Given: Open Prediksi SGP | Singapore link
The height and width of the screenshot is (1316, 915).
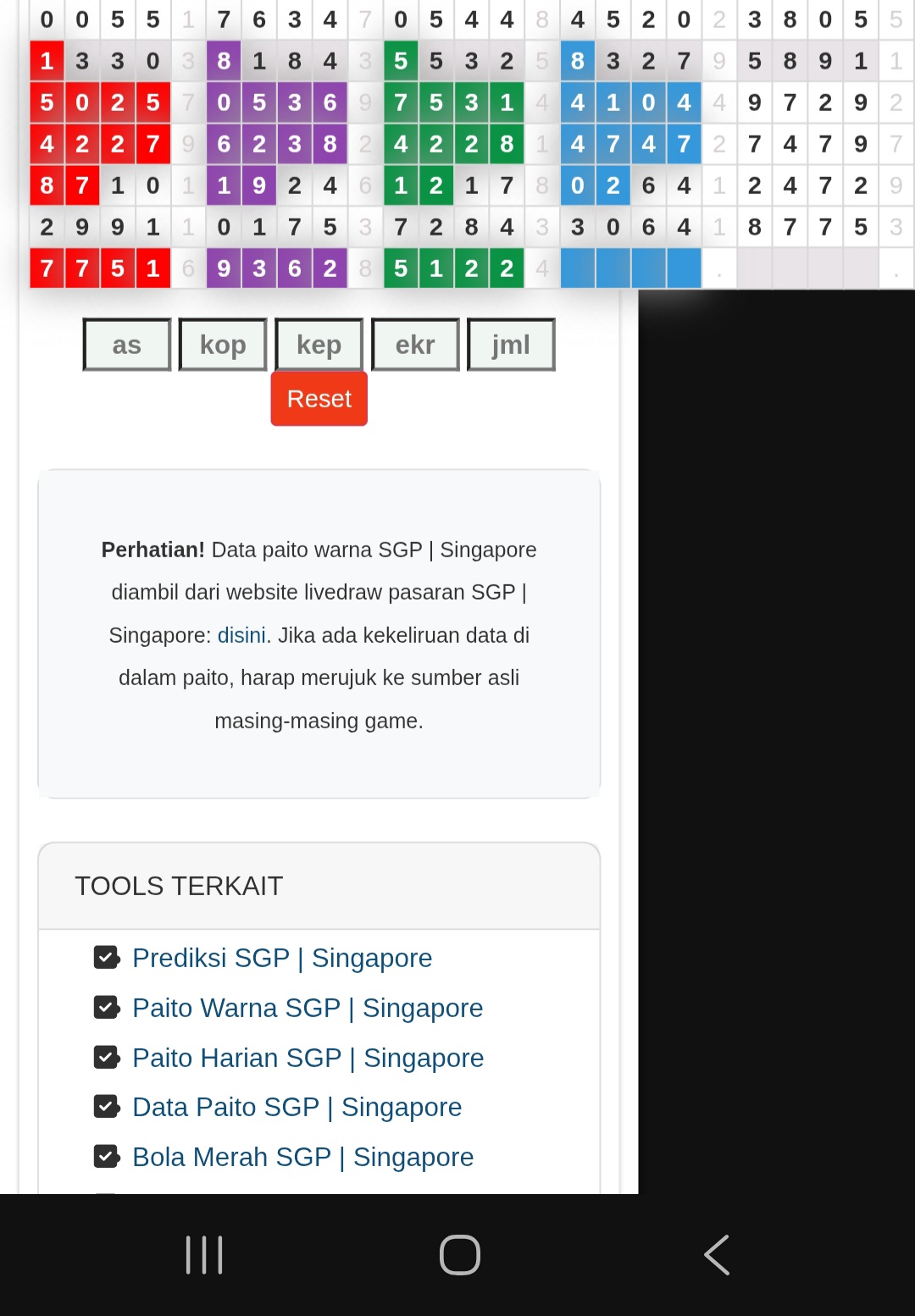Looking at the screenshot, I should tap(282, 958).
